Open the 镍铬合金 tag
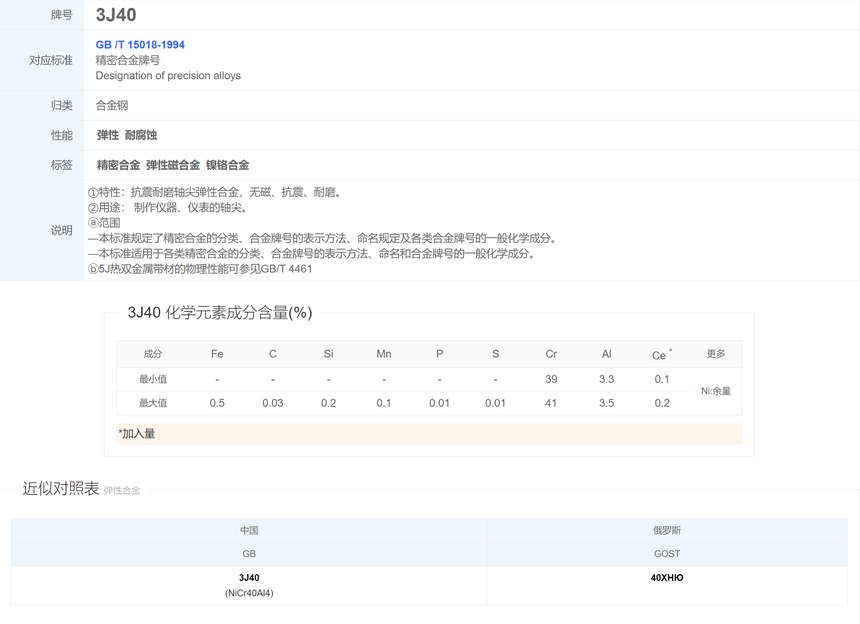Image resolution: width=860 pixels, height=624 pixels. (x=228, y=165)
